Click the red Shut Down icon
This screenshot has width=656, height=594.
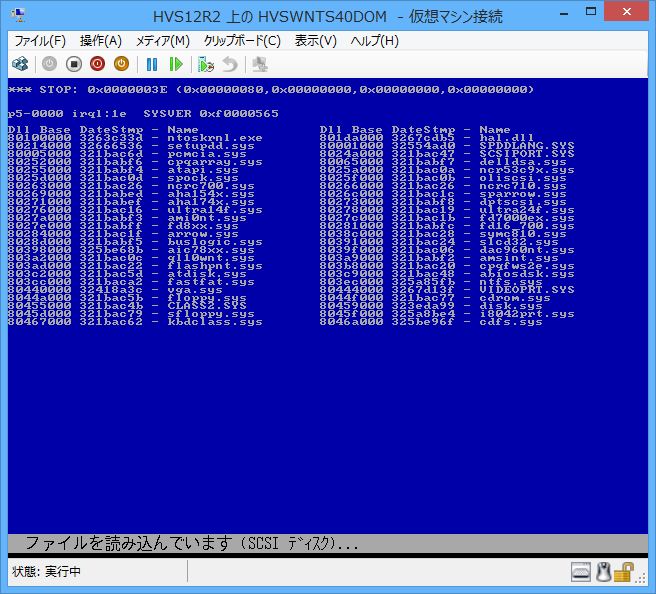point(97,64)
